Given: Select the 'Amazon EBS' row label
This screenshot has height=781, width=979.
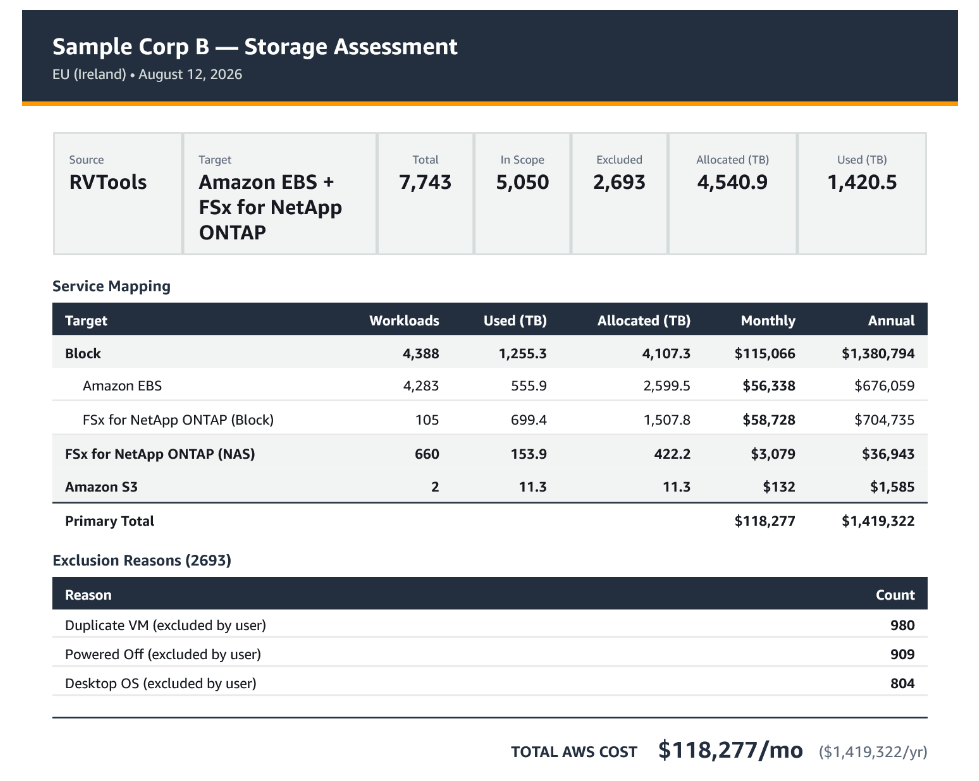Looking at the screenshot, I should click(122, 386).
